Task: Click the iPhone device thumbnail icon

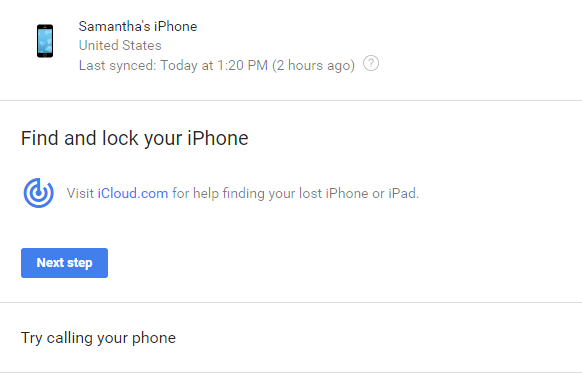Action: (x=45, y=41)
